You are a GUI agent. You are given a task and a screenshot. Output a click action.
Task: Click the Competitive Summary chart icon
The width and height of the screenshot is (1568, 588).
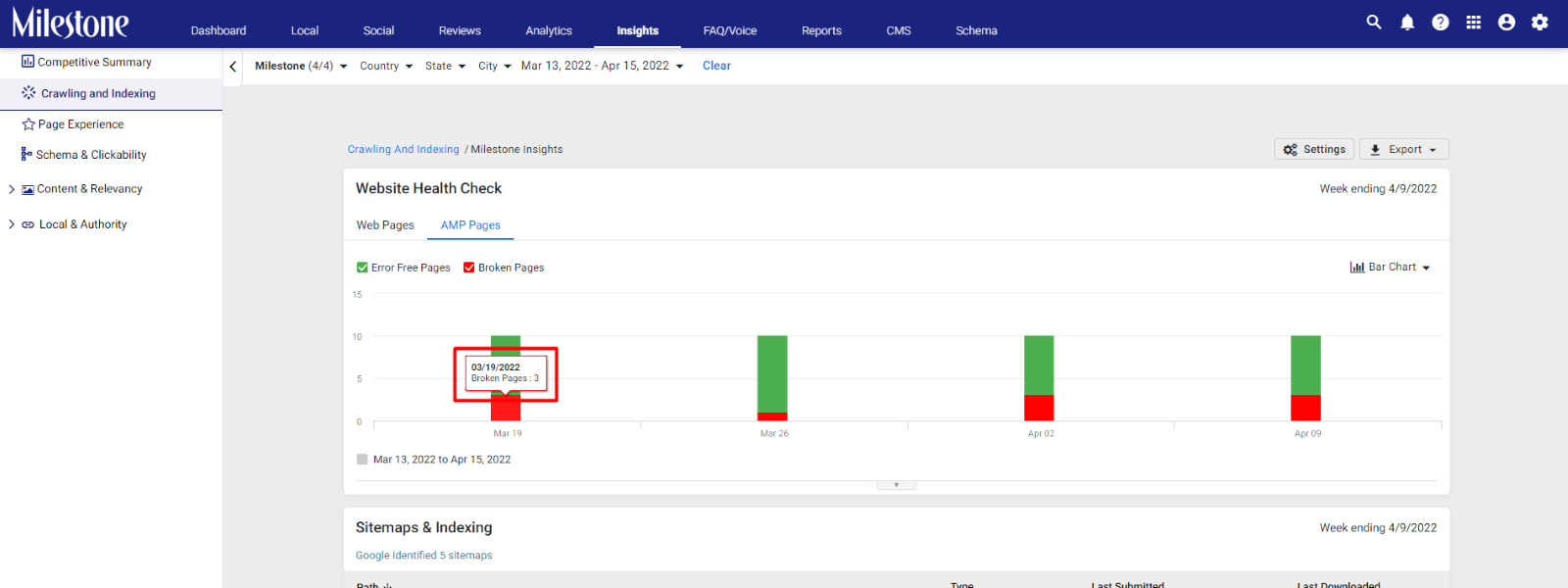click(27, 61)
